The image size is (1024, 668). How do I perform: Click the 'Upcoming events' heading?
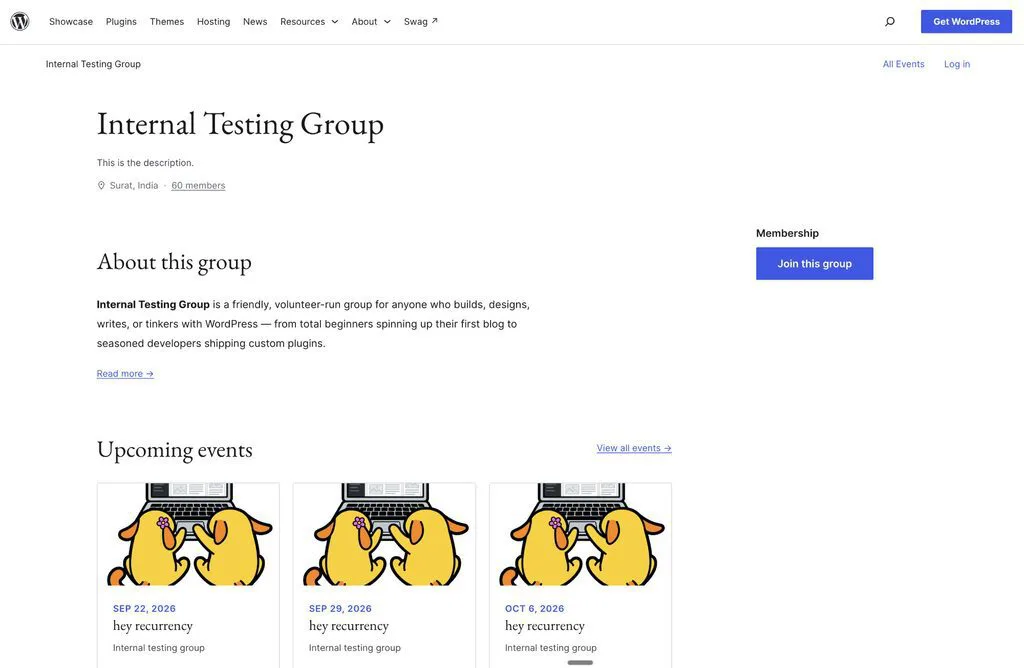pos(174,450)
